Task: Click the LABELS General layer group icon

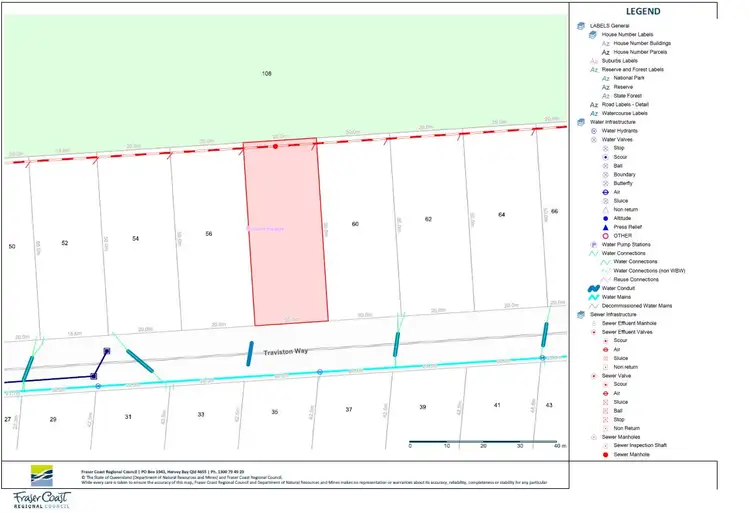Action: click(x=581, y=26)
